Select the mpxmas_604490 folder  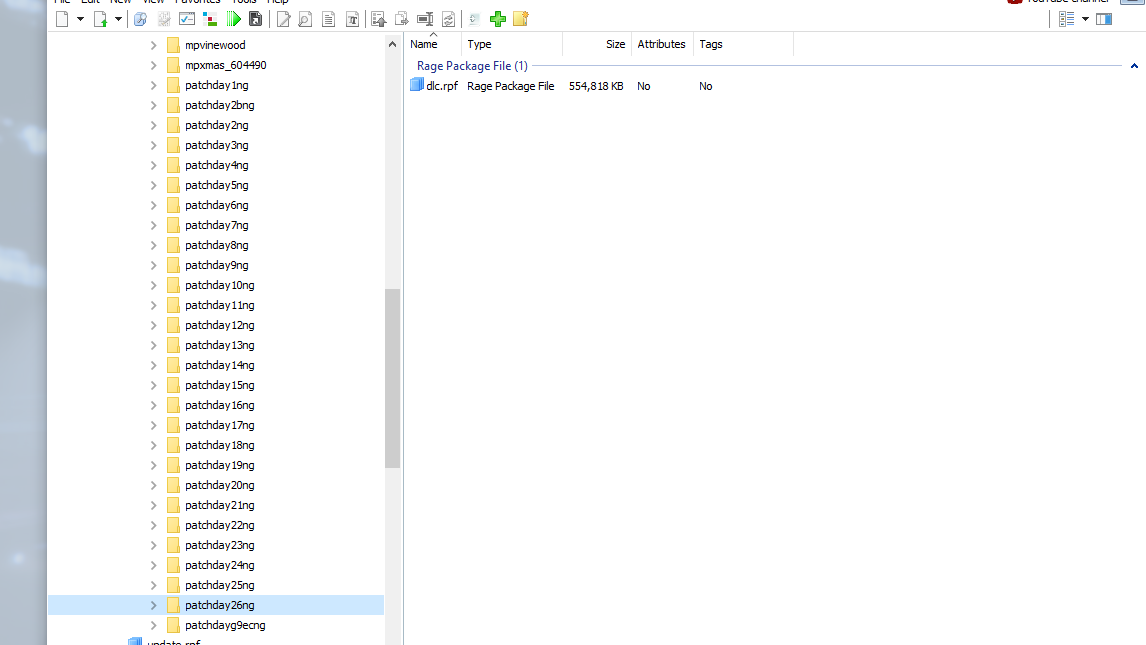(225, 65)
